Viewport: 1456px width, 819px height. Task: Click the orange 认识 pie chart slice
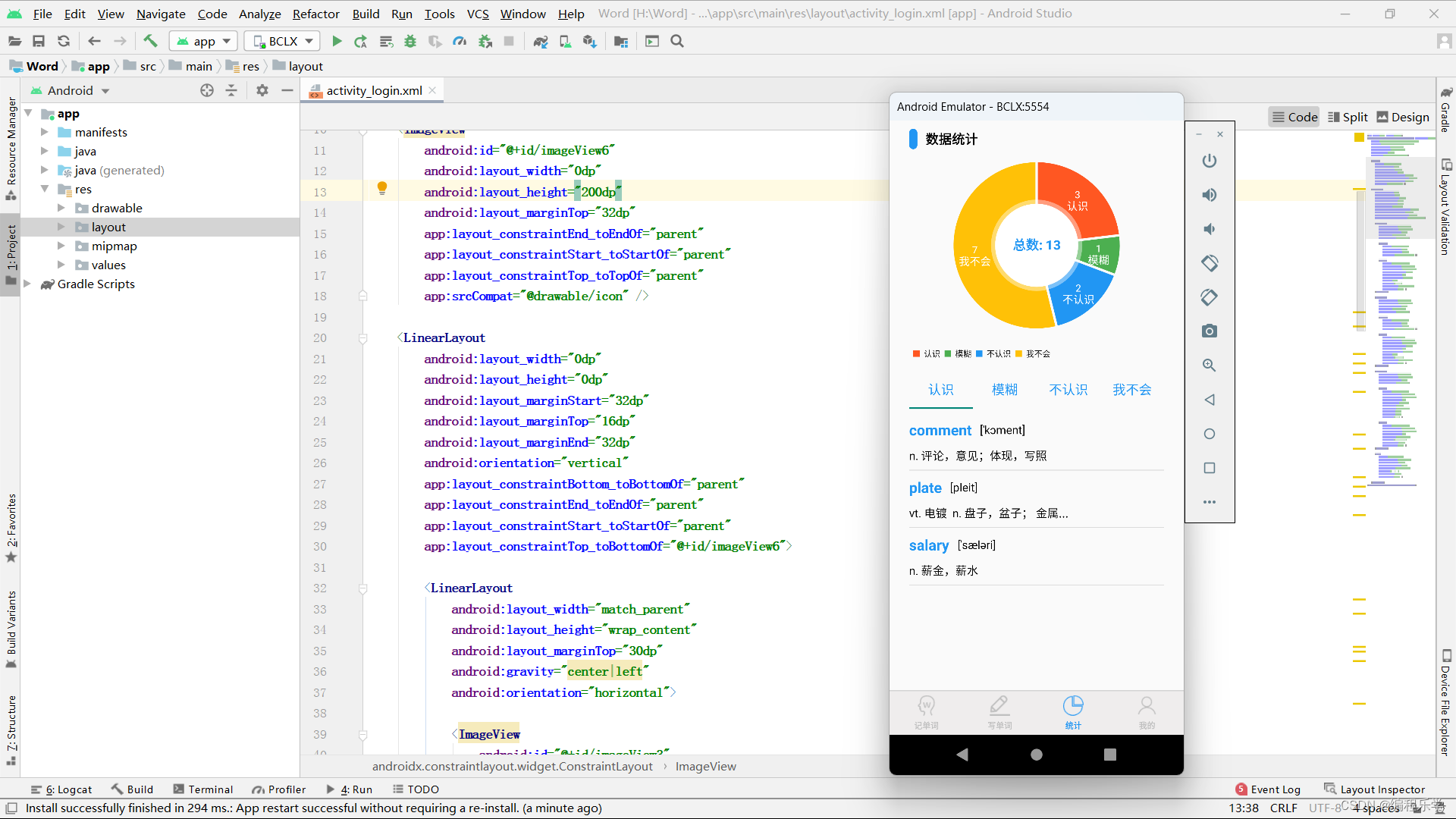[1077, 199]
